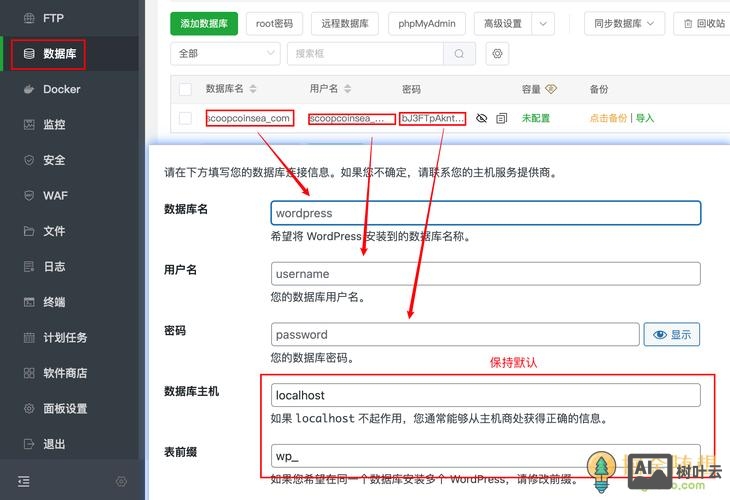Open 终端 in the sidebar
Image resolution: width=730 pixels, height=500 pixels.
70,302
